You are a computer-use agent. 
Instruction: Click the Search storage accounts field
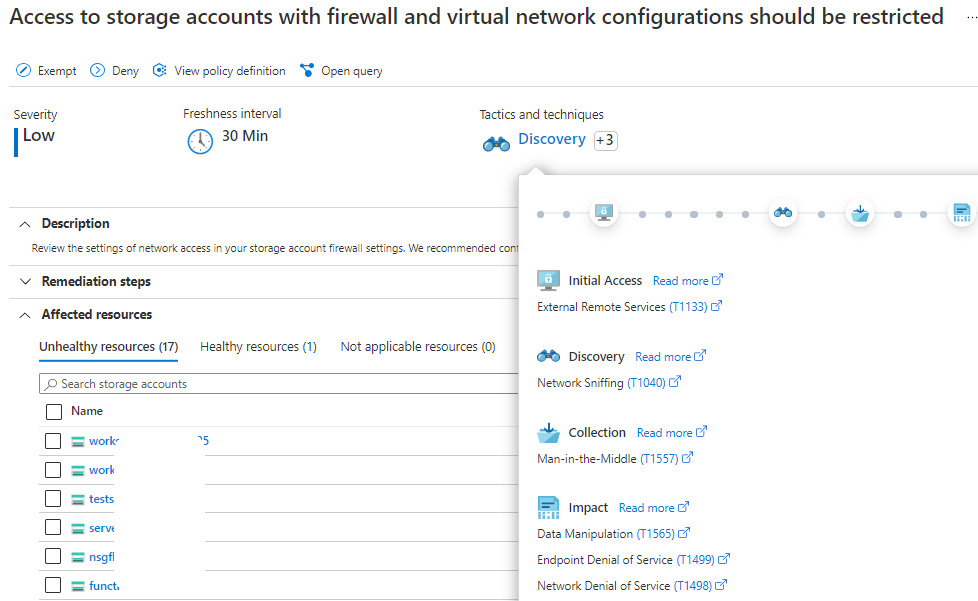coord(280,384)
